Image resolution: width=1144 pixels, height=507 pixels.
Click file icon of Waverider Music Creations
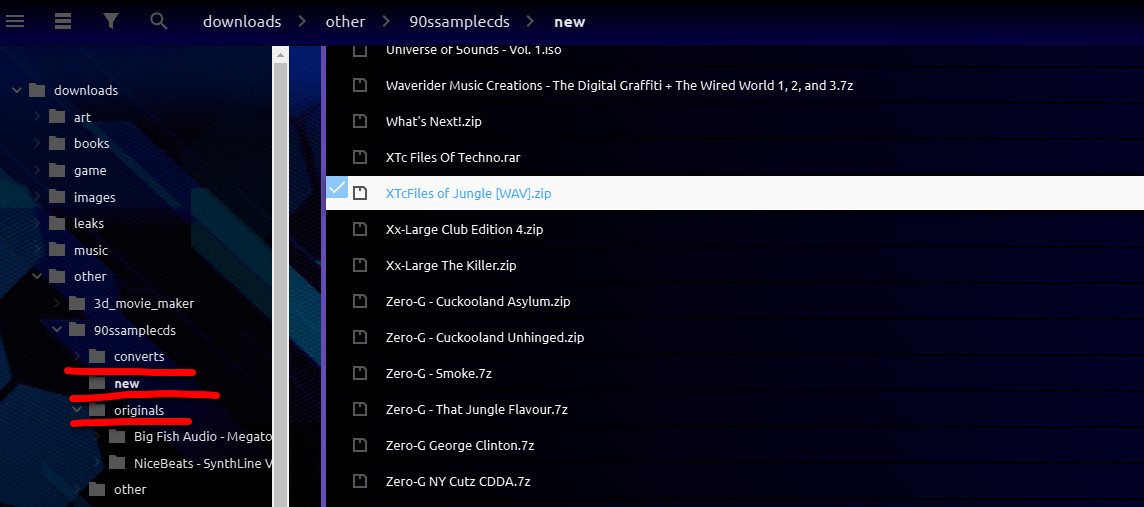[x=360, y=85]
